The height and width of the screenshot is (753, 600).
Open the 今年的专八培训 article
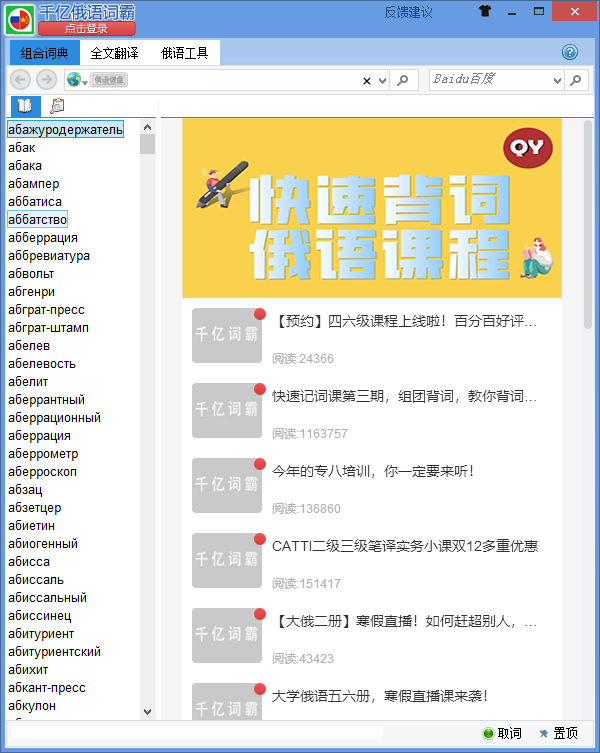[372, 486]
